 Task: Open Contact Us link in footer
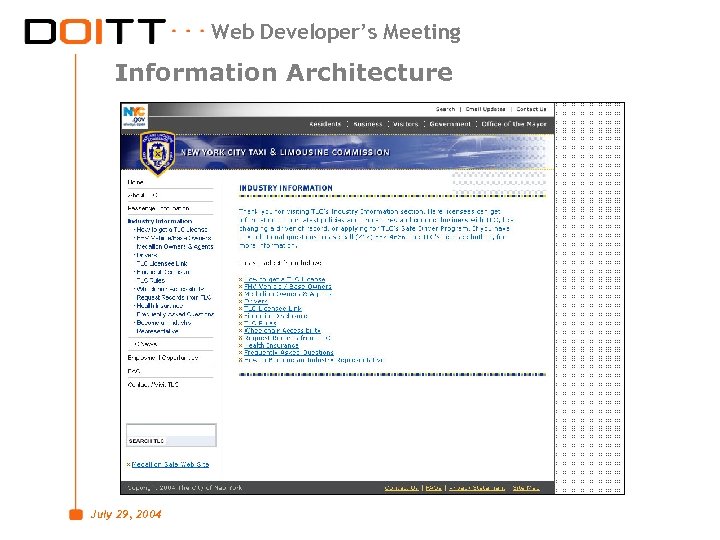coord(402,488)
